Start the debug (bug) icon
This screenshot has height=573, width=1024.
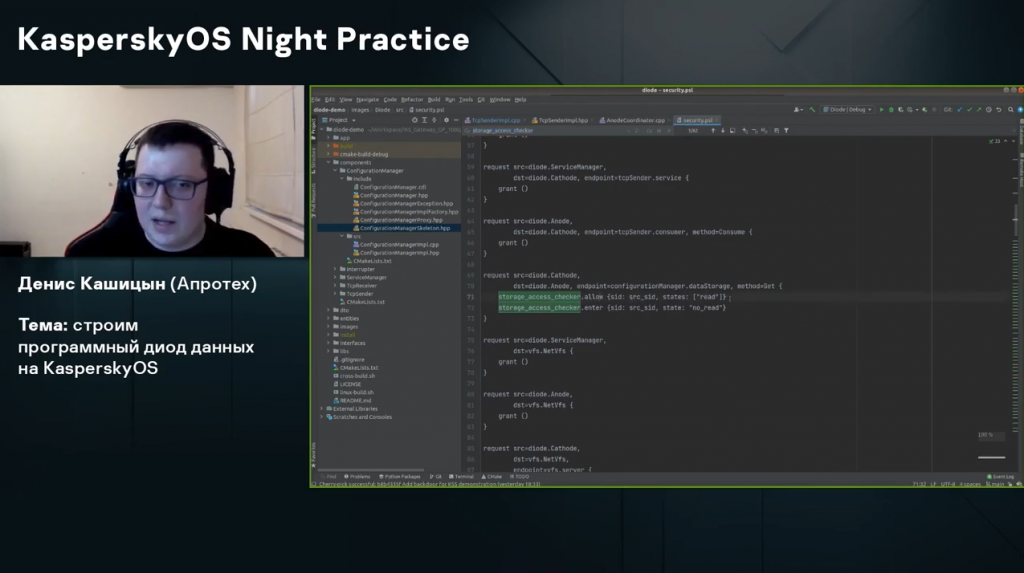click(891, 110)
